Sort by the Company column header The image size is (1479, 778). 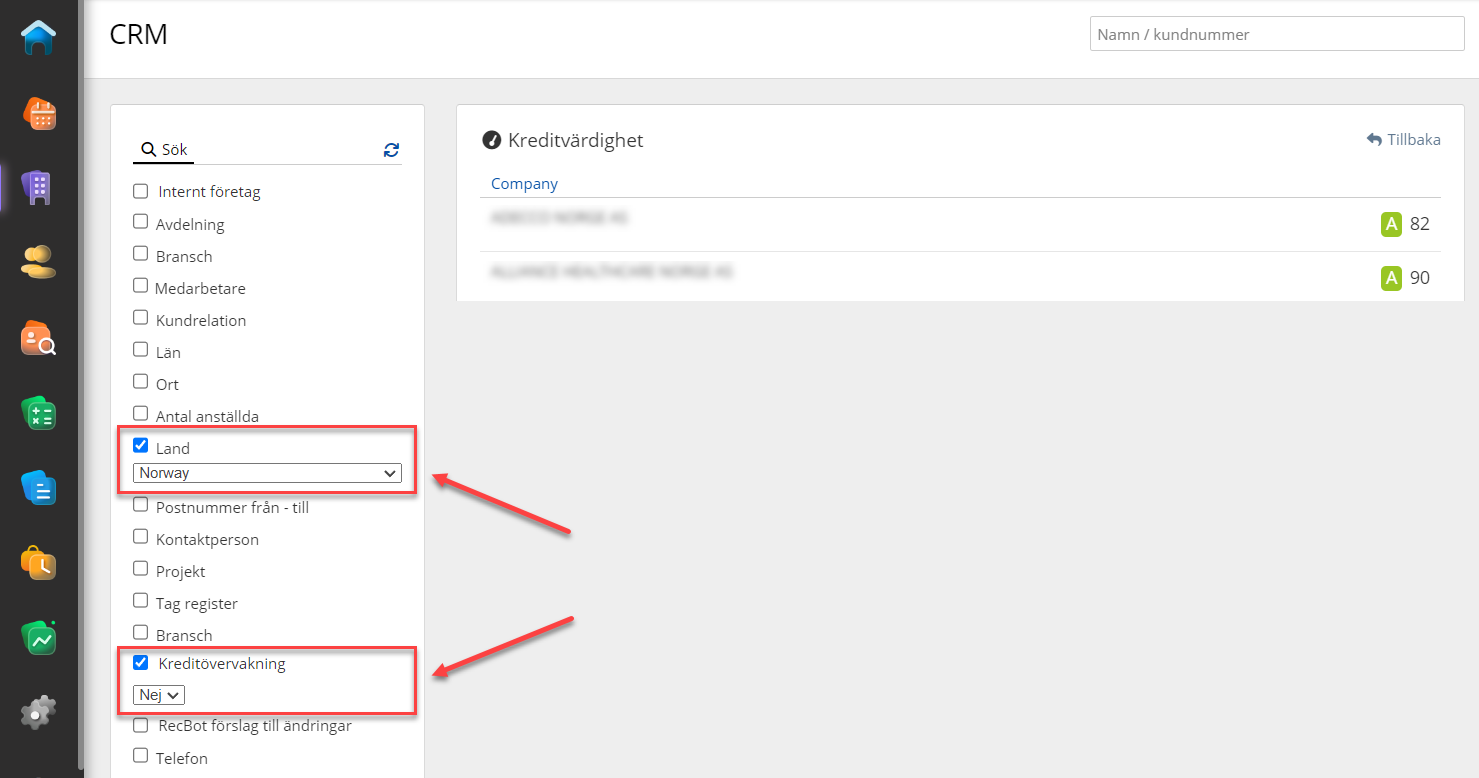[x=524, y=184]
